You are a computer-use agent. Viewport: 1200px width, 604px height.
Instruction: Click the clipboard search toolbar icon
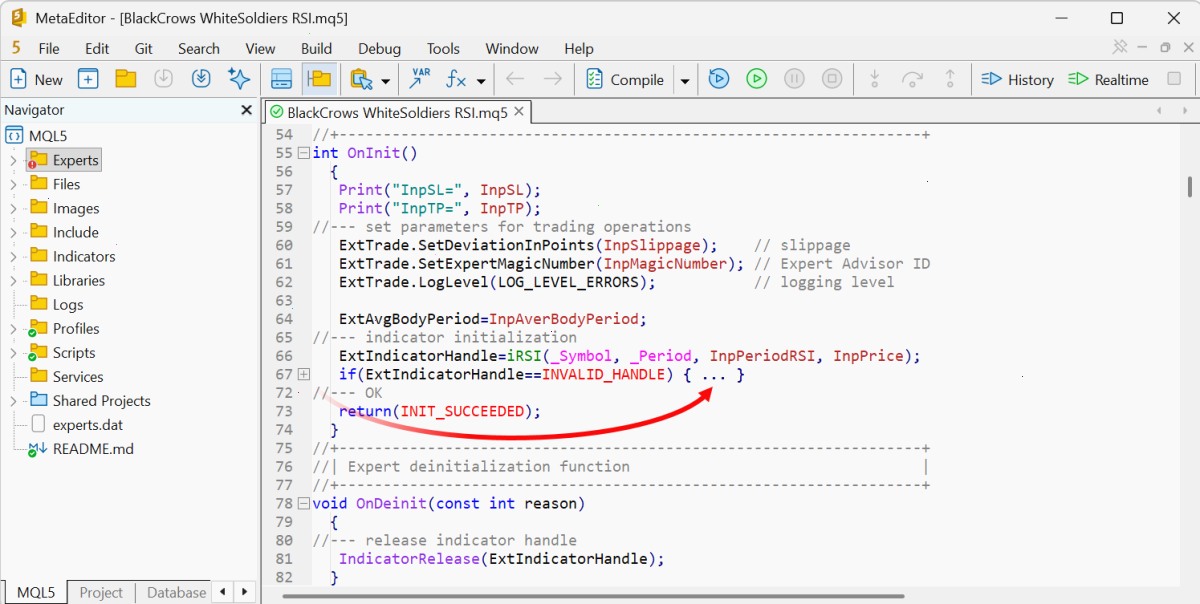(360, 80)
